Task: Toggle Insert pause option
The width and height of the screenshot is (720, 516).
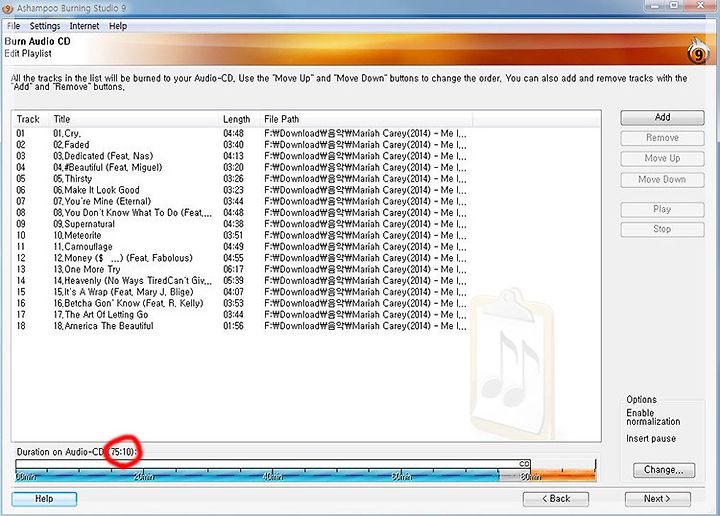Action: pos(651,439)
